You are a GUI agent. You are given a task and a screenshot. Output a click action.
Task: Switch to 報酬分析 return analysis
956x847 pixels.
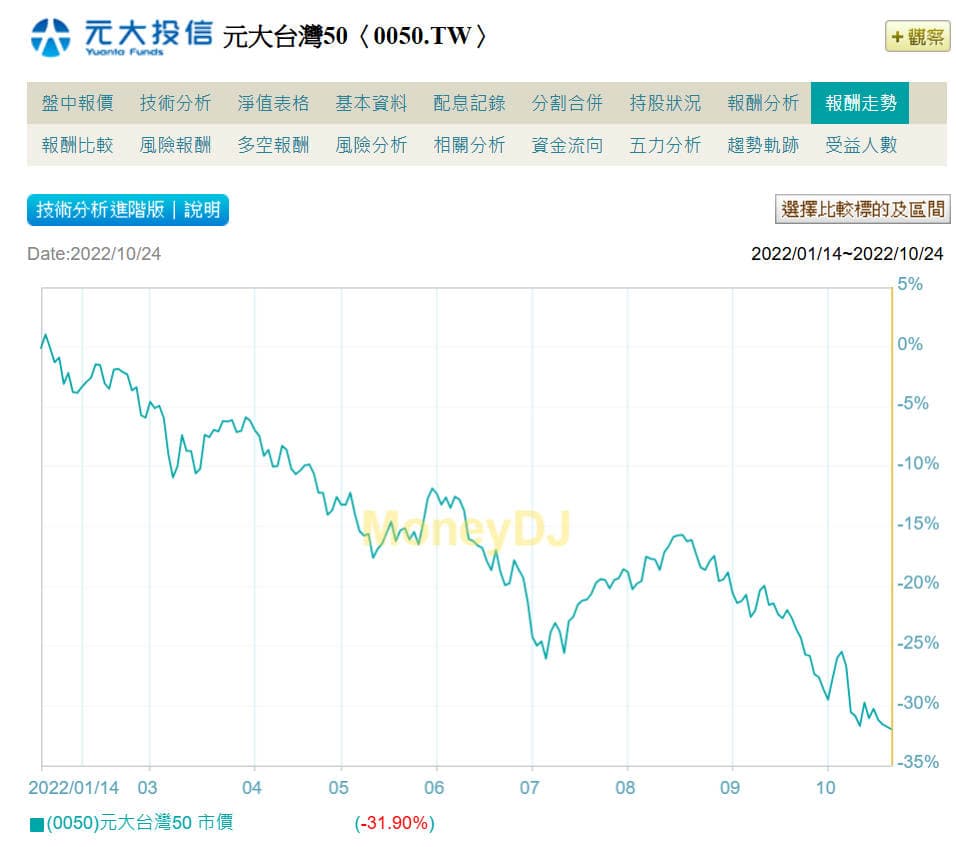click(x=763, y=101)
